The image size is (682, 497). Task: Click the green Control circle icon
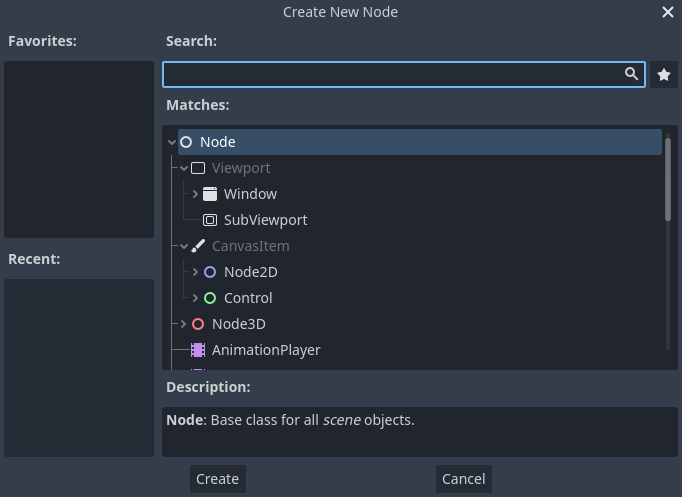210,298
